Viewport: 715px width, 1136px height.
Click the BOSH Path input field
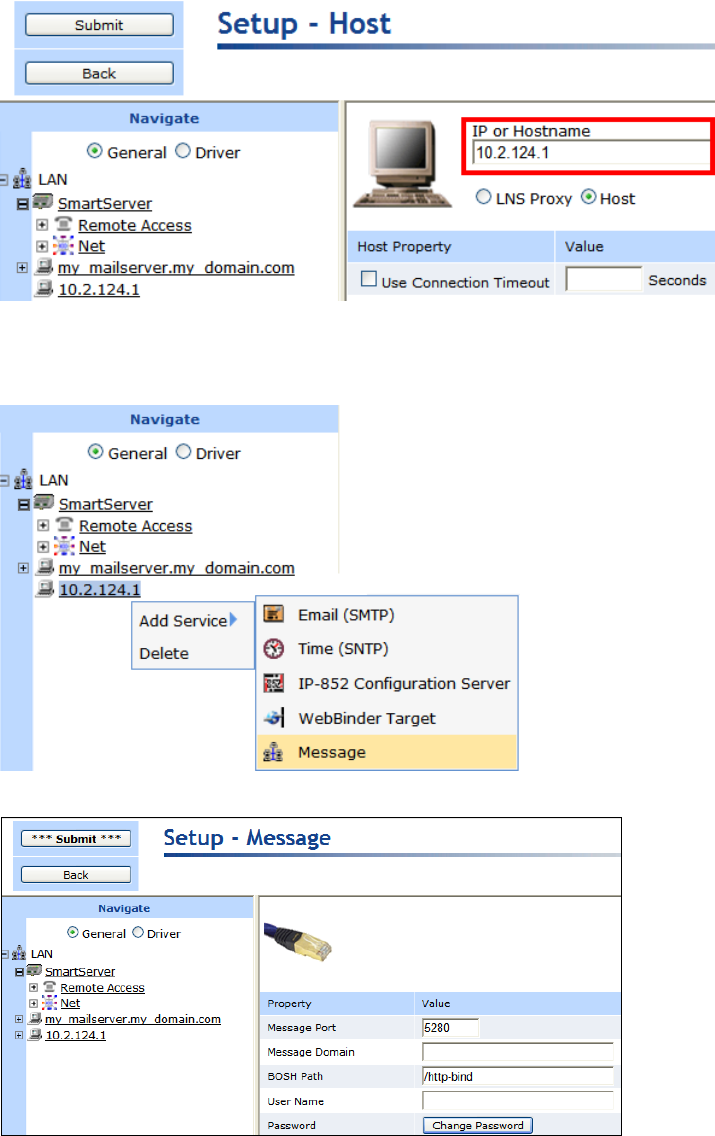click(517, 1077)
